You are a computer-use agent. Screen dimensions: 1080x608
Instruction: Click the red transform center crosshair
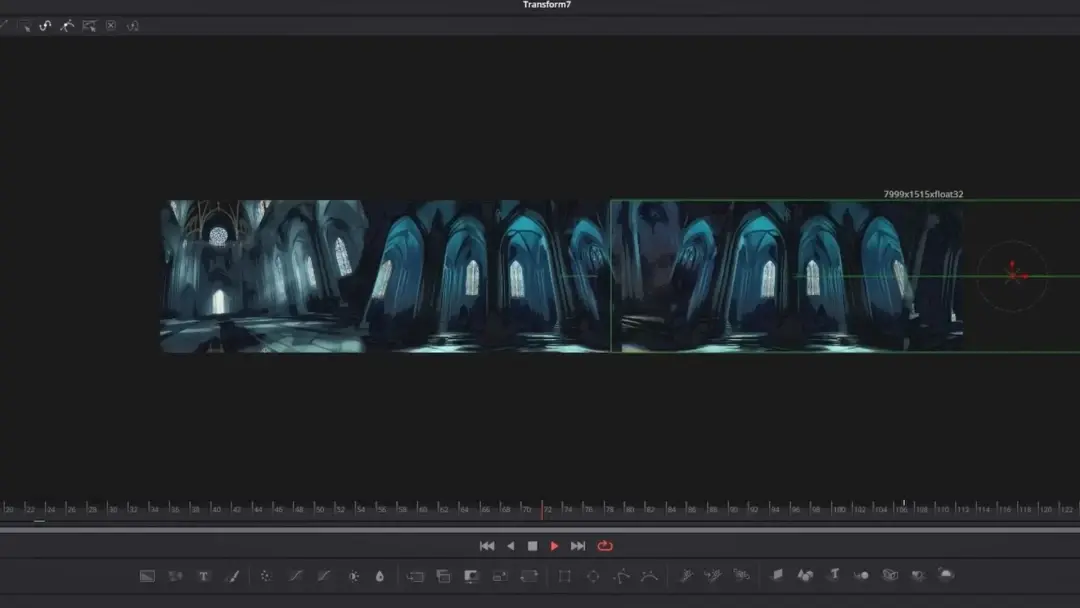[x=1013, y=274]
